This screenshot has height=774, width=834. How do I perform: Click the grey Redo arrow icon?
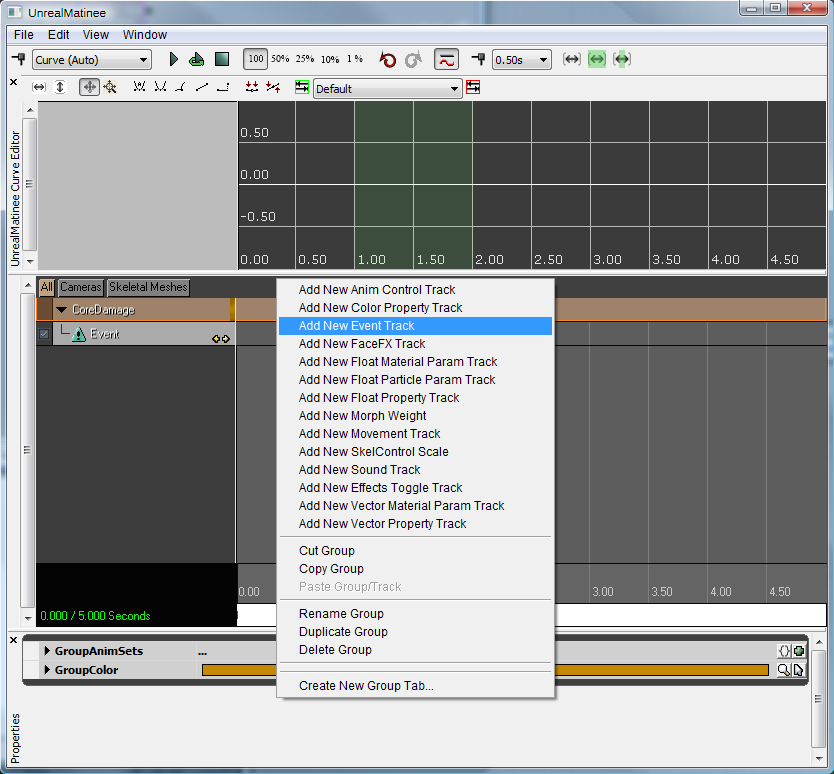click(x=413, y=60)
